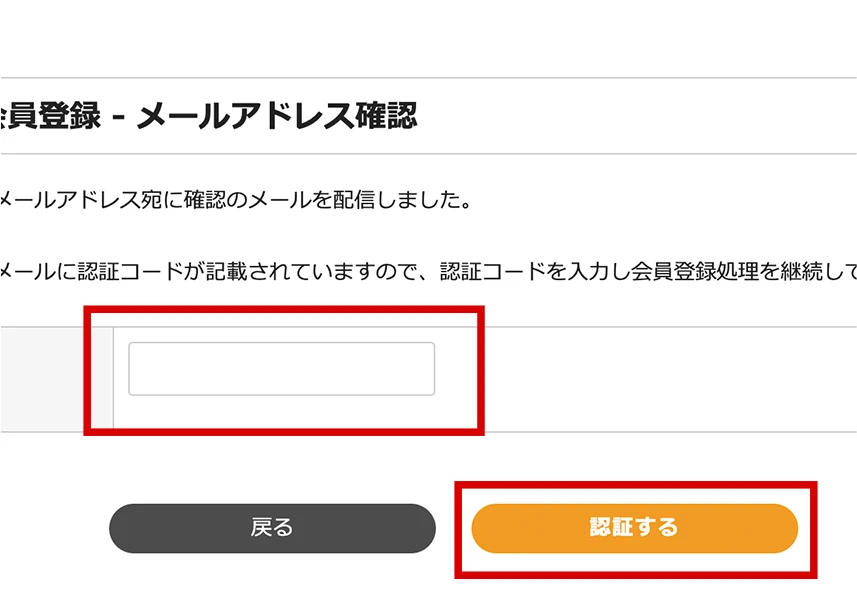
Task: Click the authentication code input field
Action: 281,369
